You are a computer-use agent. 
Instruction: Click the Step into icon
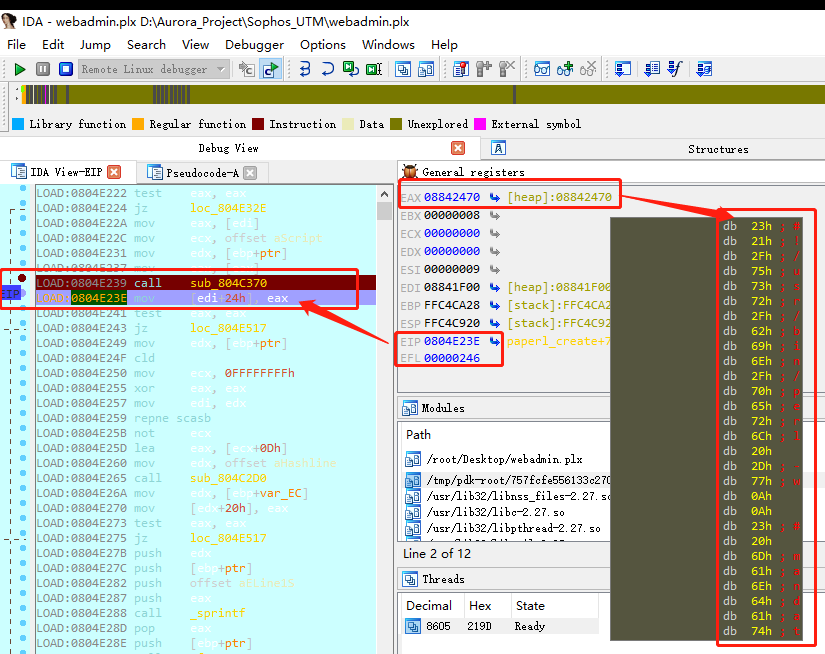[x=305, y=69]
